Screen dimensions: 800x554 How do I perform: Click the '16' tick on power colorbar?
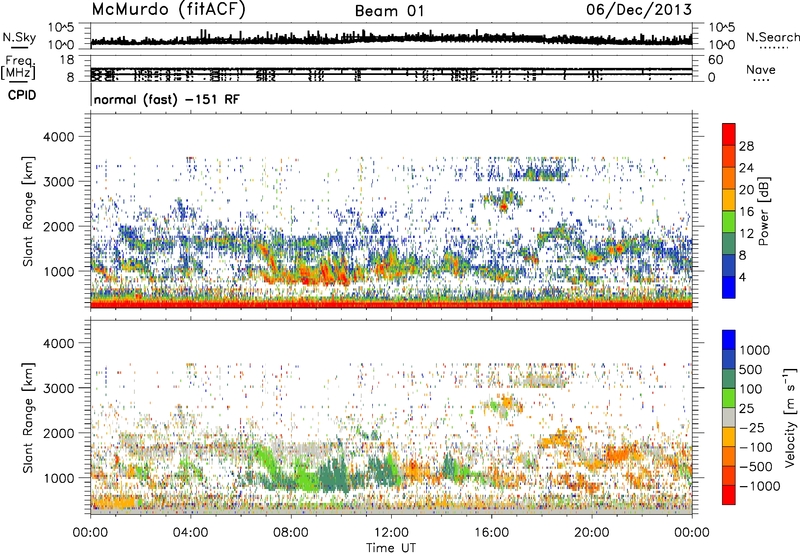click(x=746, y=212)
